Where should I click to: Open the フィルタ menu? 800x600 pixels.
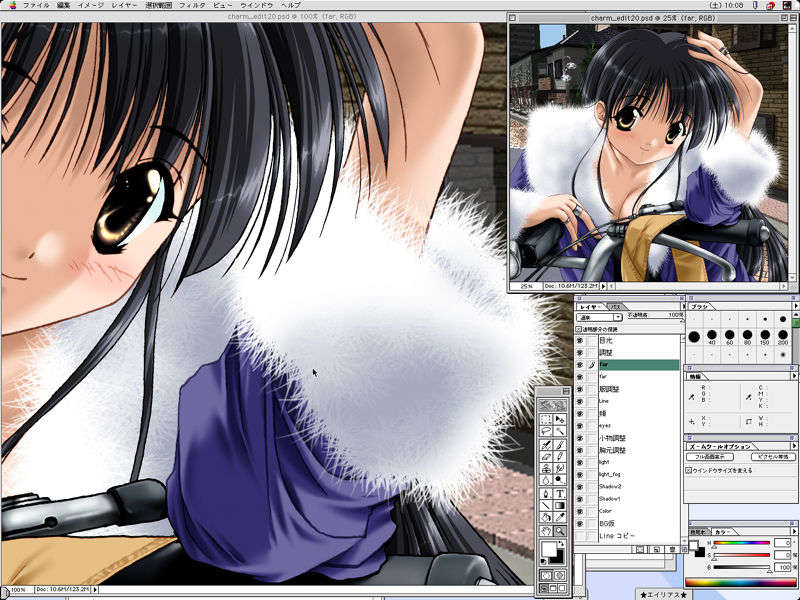click(x=192, y=5)
